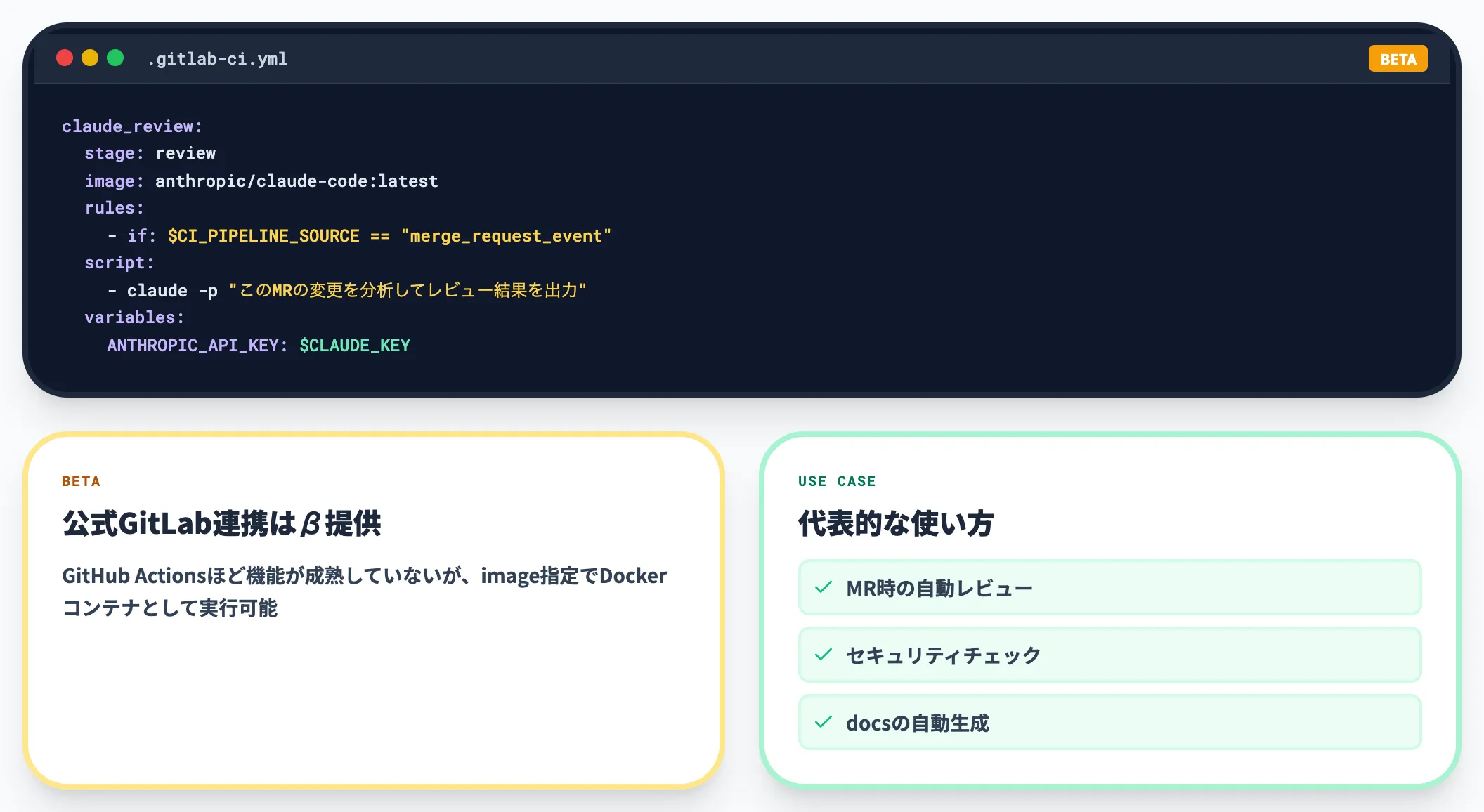Click the claude_review: job name line
Viewport: 1484px width, 812px height.
click(x=132, y=126)
